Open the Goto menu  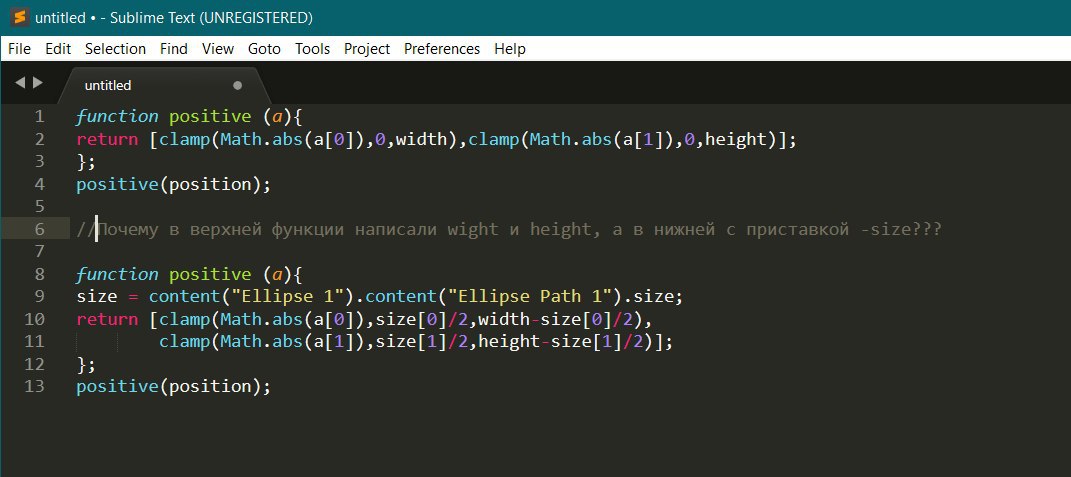pyautogui.click(x=264, y=49)
